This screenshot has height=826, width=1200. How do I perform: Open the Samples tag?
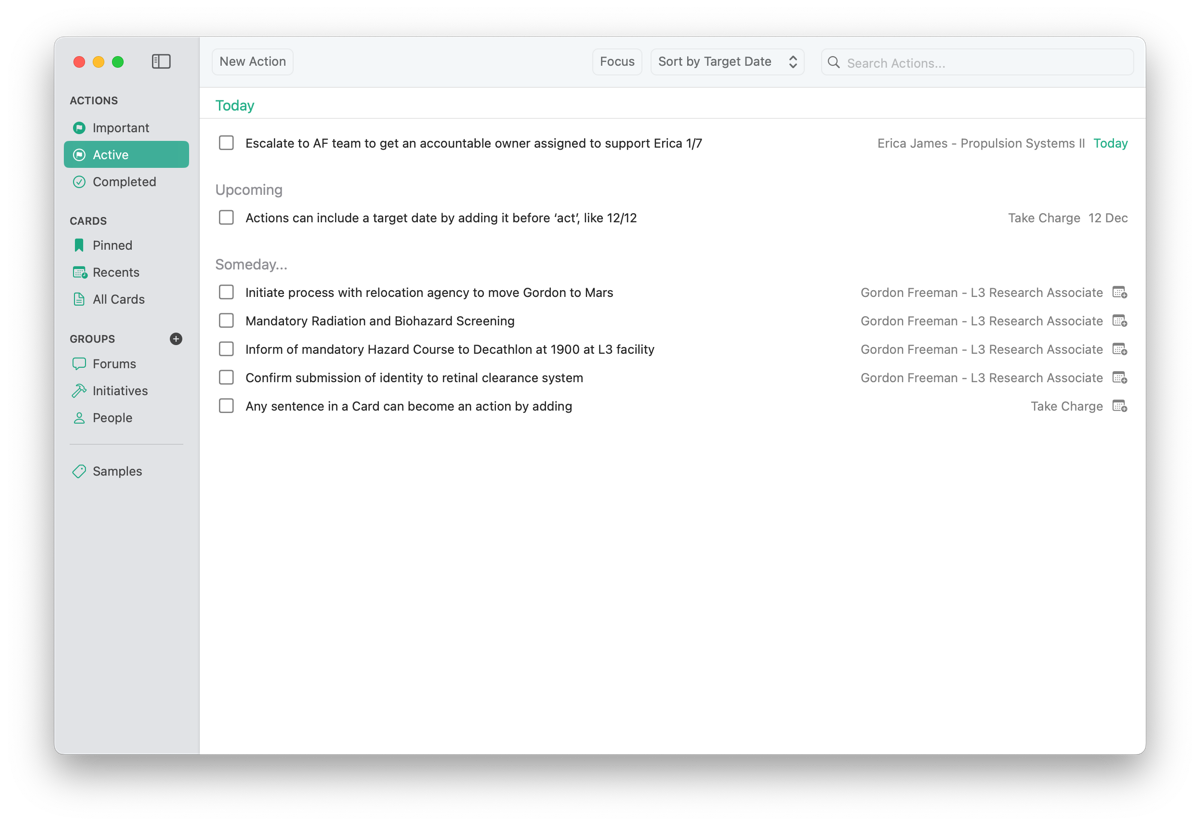(x=126, y=471)
